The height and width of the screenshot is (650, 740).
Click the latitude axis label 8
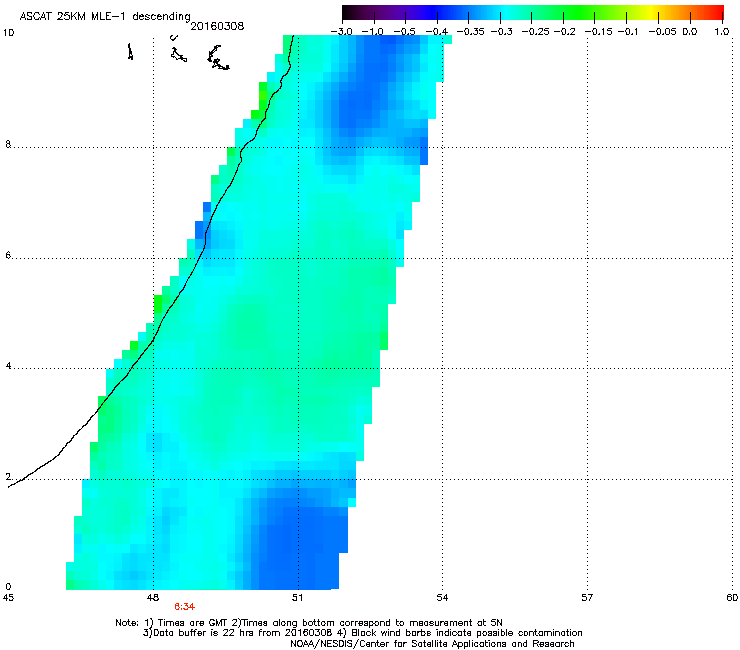(x=8, y=144)
